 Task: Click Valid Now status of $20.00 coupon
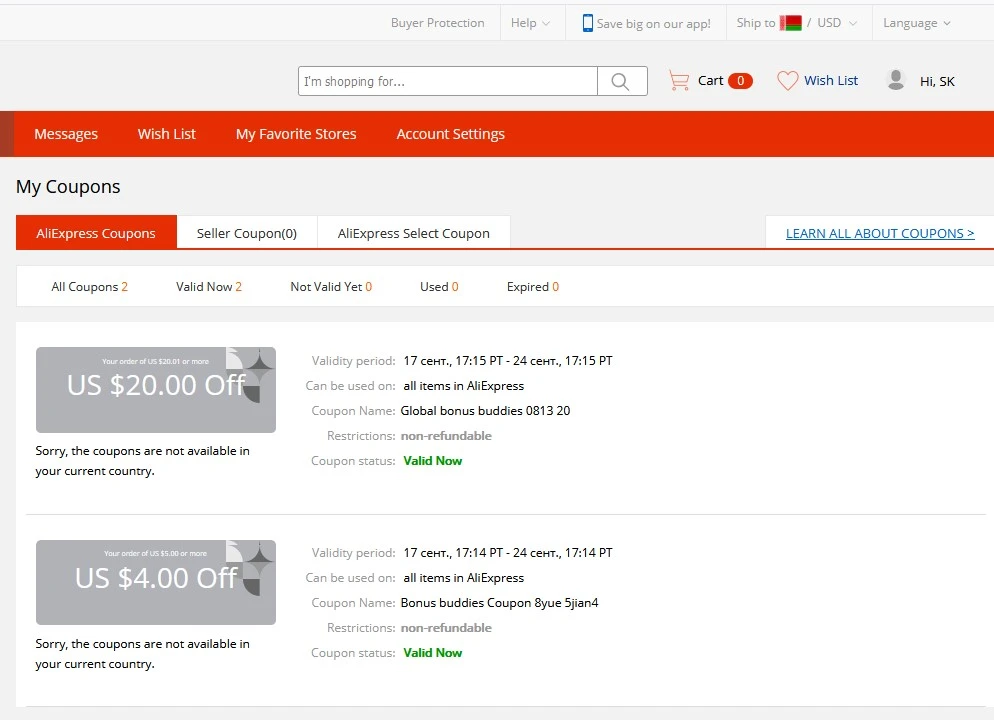click(433, 461)
